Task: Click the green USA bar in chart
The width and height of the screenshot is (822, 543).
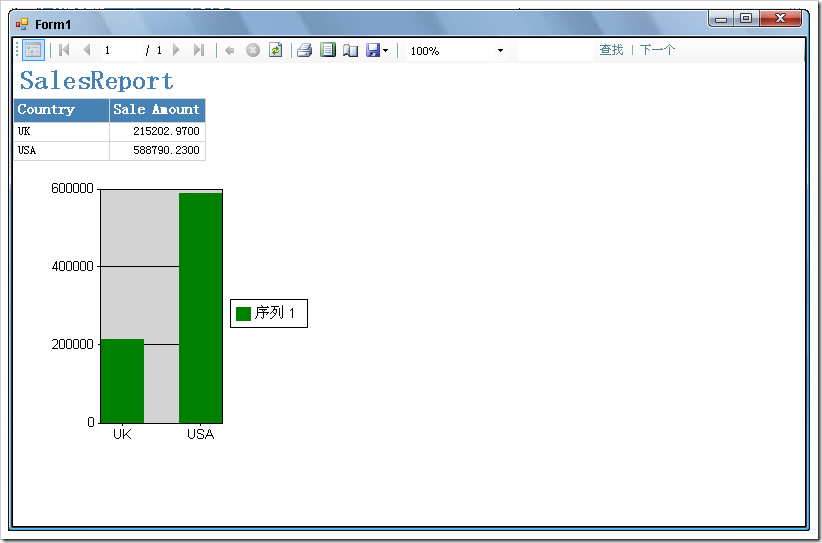Action: click(x=201, y=308)
